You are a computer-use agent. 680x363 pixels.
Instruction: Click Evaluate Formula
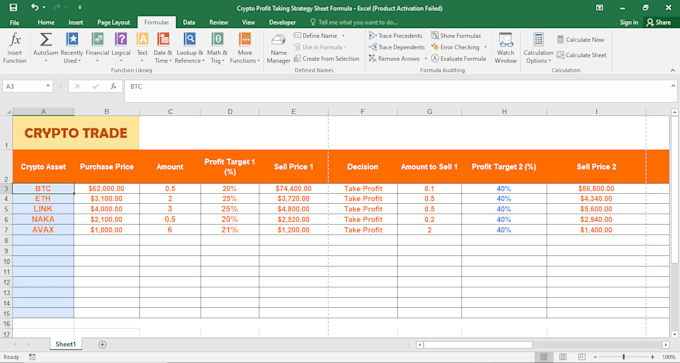click(458, 58)
